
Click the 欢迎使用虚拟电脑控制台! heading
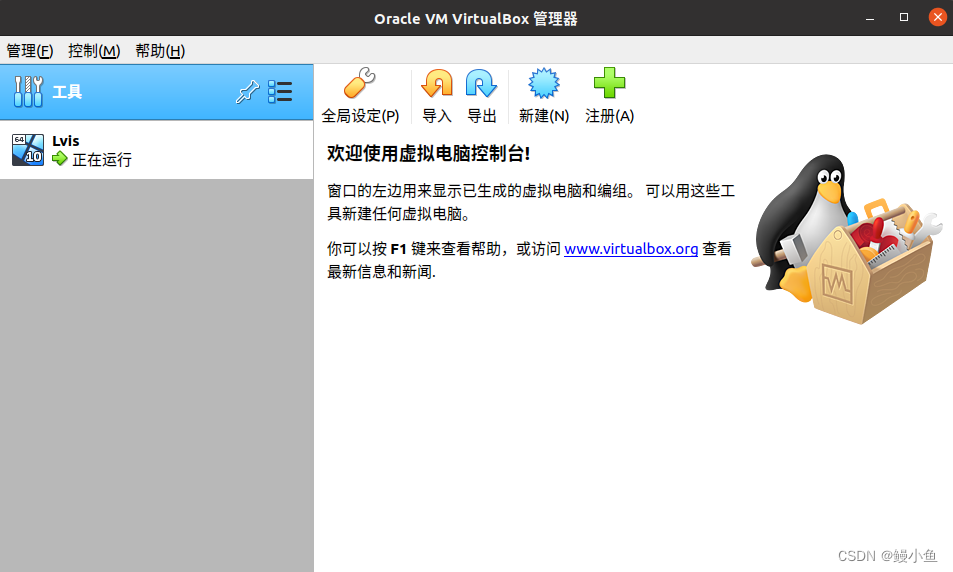tap(428, 153)
